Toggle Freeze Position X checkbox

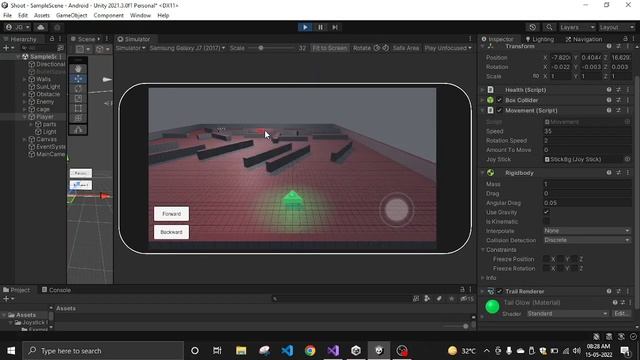click(546, 259)
